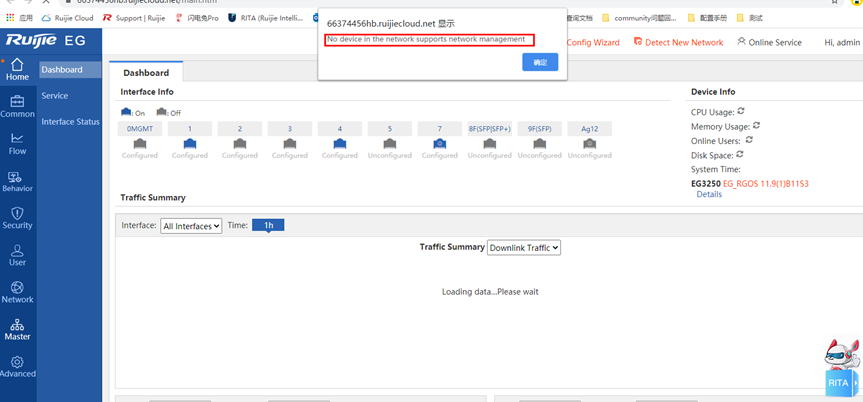The width and height of the screenshot is (863, 402).
Task: Refresh Online Users value
Action: (x=749, y=140)
